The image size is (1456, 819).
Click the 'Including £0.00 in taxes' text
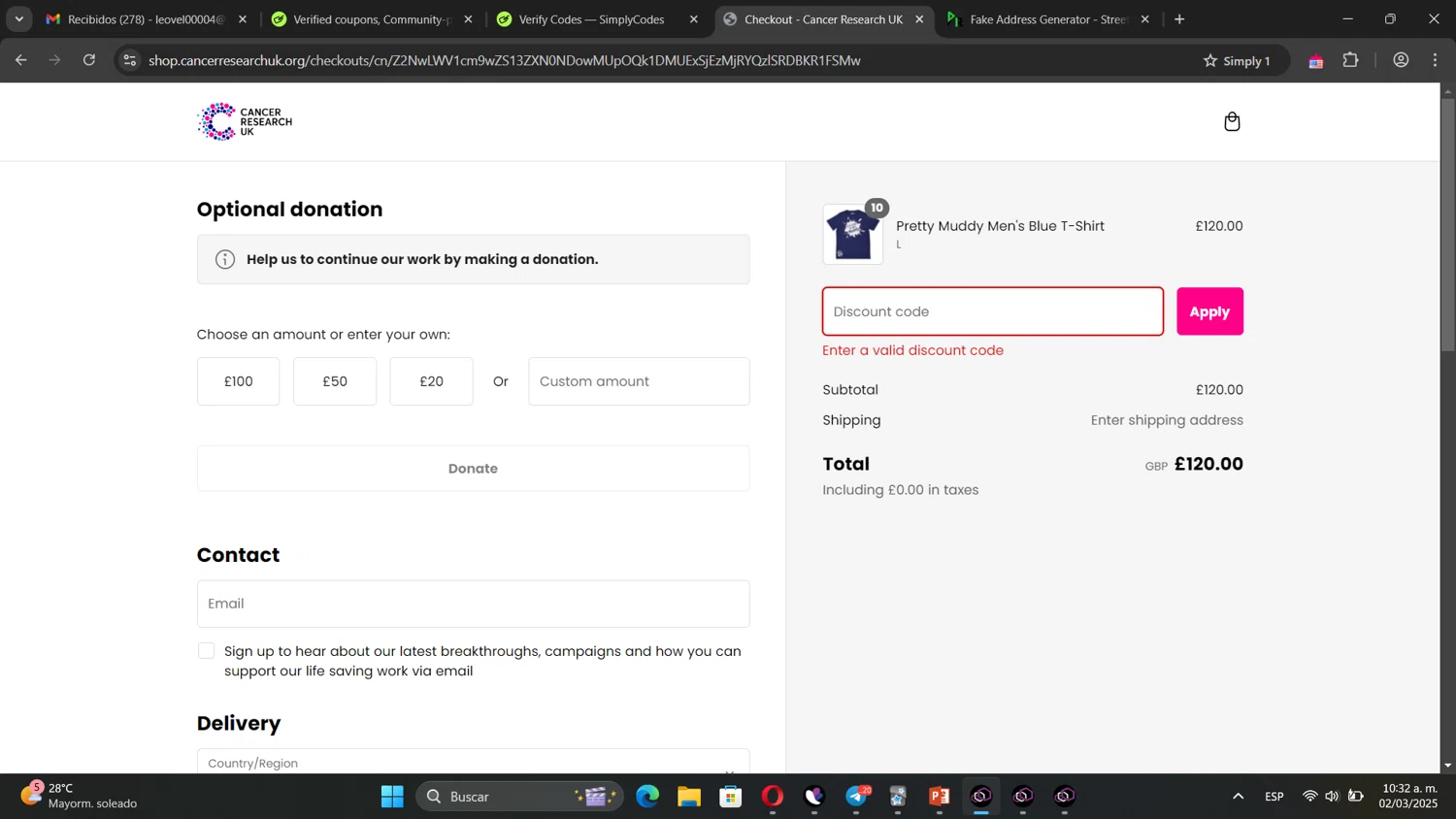tap(900, 490)
